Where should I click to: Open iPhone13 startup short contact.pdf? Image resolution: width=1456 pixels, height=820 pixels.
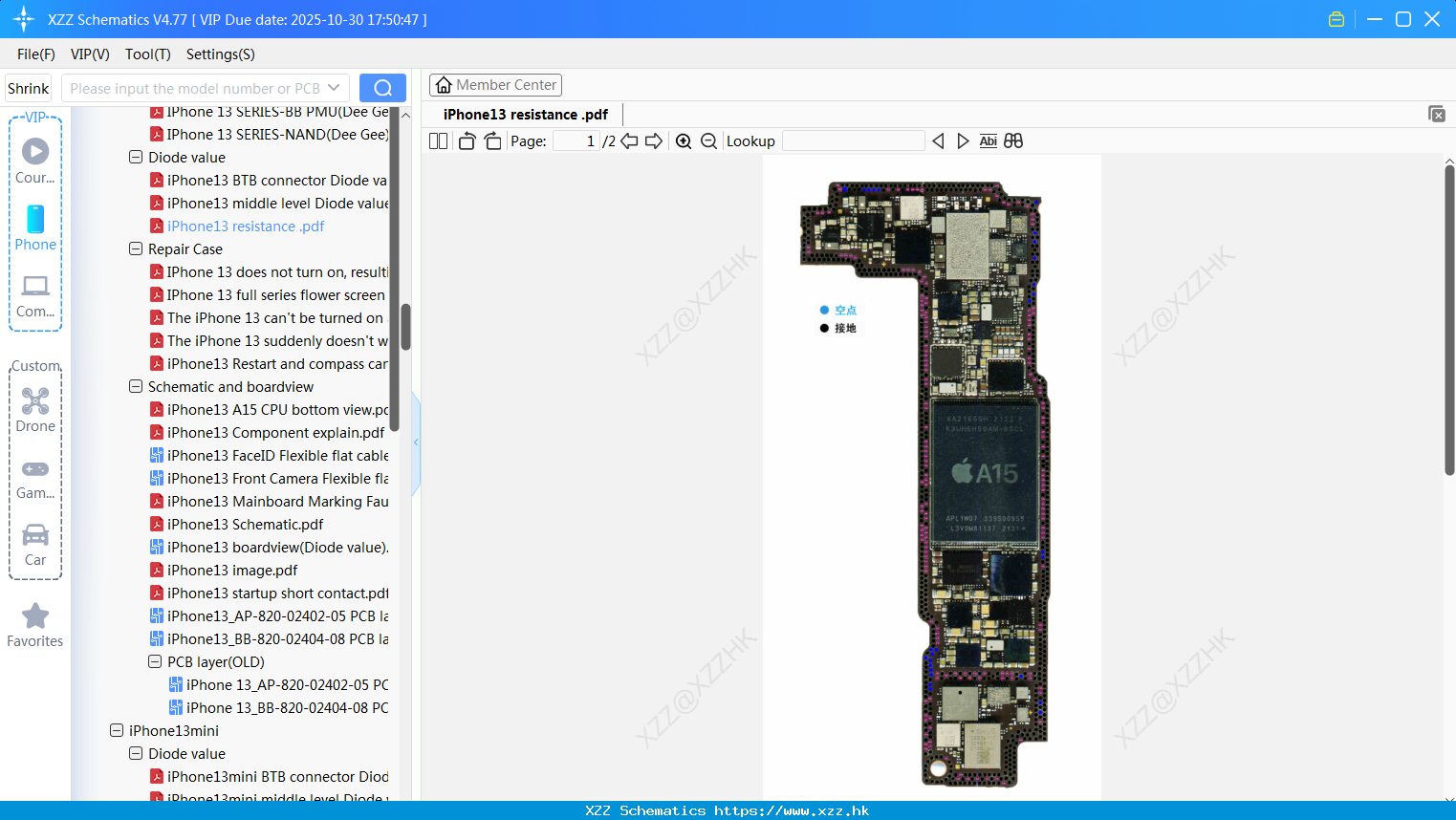coord(277,593)
